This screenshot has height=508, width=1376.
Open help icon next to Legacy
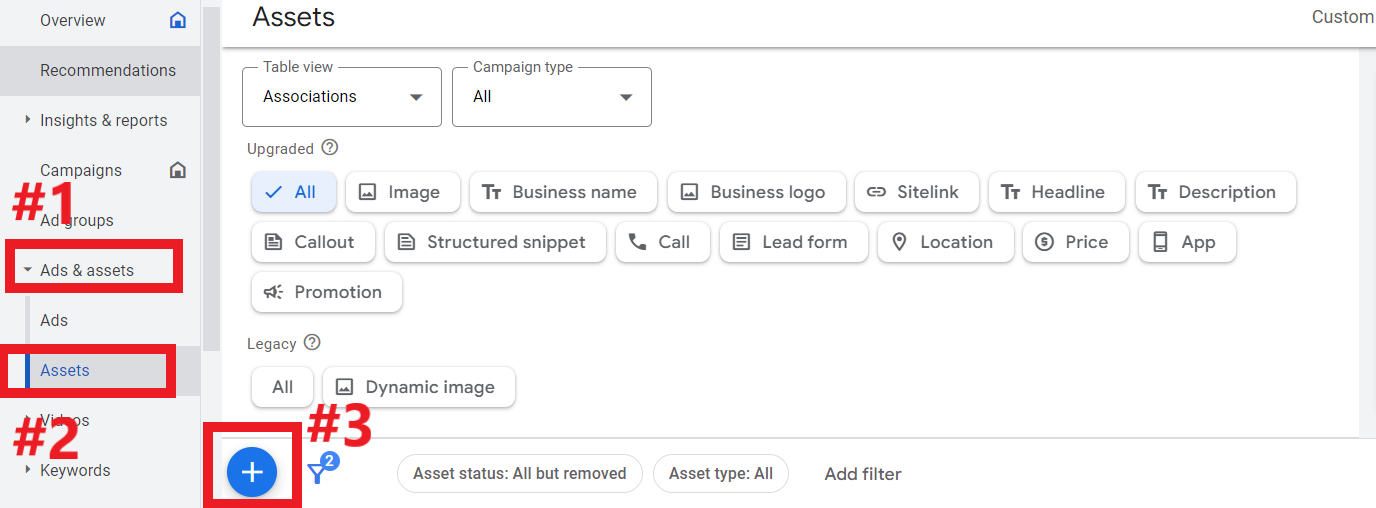312,343
